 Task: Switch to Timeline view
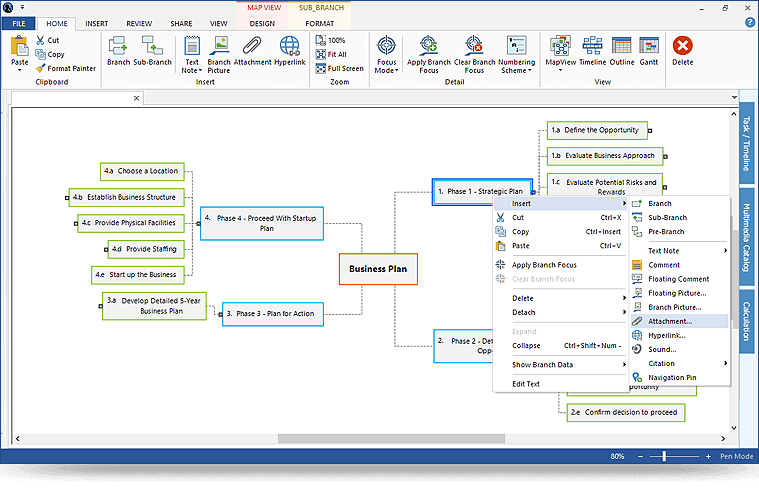[x=592, y=50]
